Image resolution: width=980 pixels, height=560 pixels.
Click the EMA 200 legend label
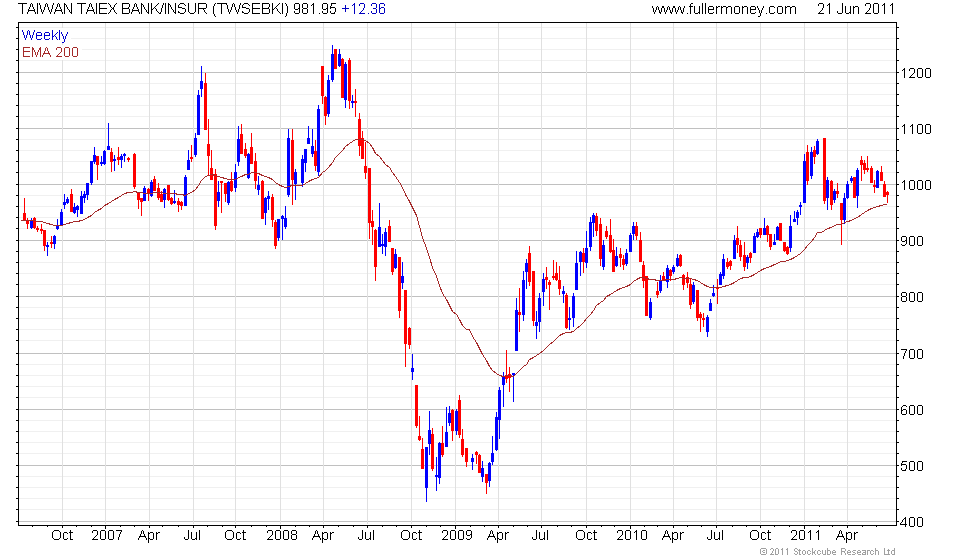pos(50,52)
